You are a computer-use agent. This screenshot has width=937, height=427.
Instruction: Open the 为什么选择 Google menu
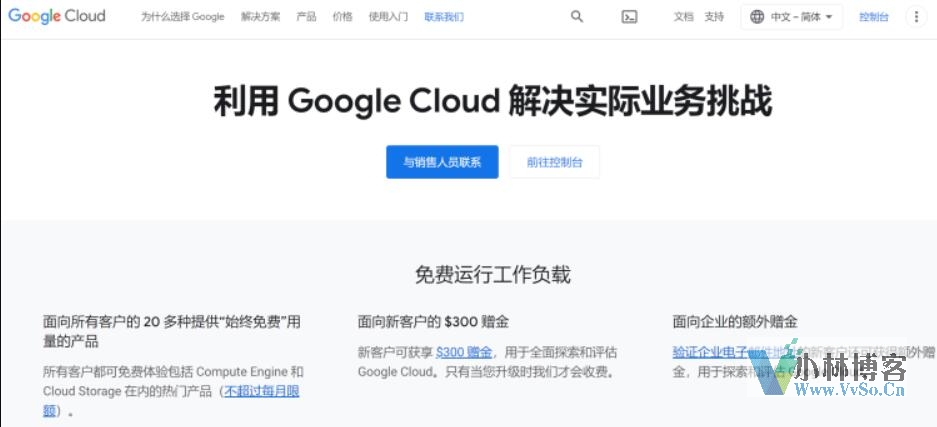(182, 17)
